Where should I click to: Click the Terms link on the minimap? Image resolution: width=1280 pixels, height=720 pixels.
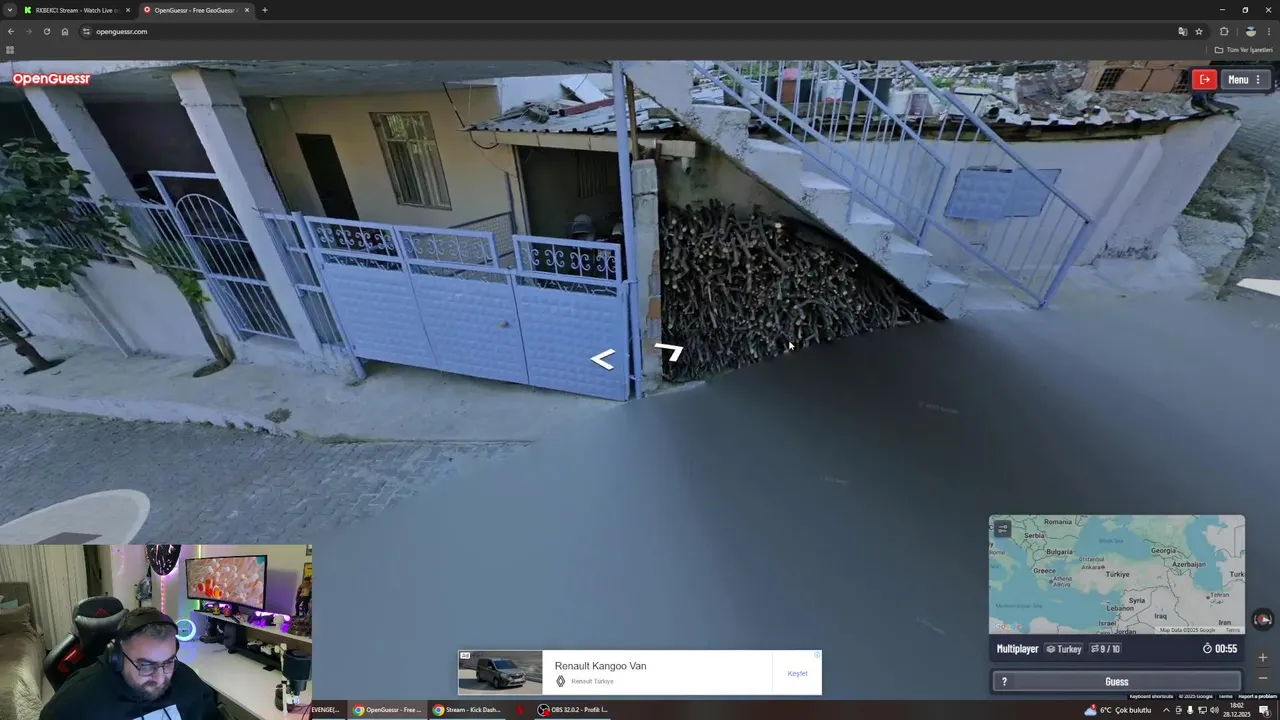[1232, 630]
